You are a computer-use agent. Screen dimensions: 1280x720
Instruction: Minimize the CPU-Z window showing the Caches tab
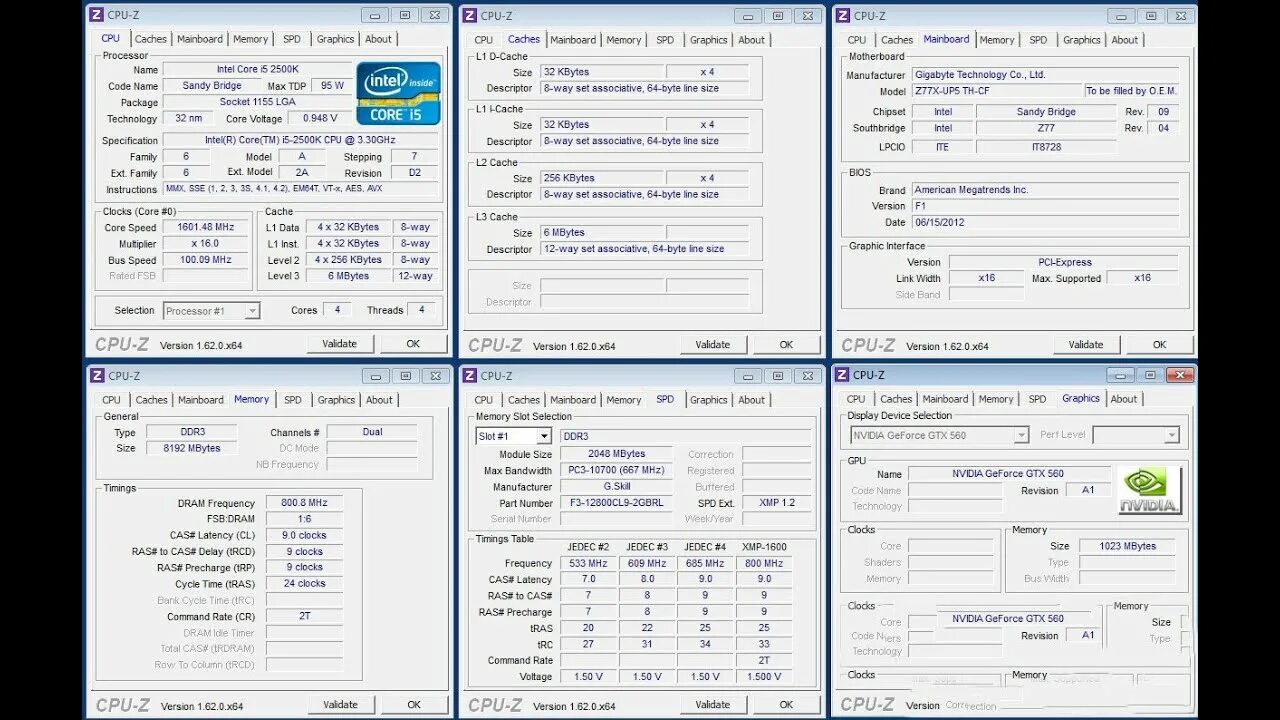[747, 16]
